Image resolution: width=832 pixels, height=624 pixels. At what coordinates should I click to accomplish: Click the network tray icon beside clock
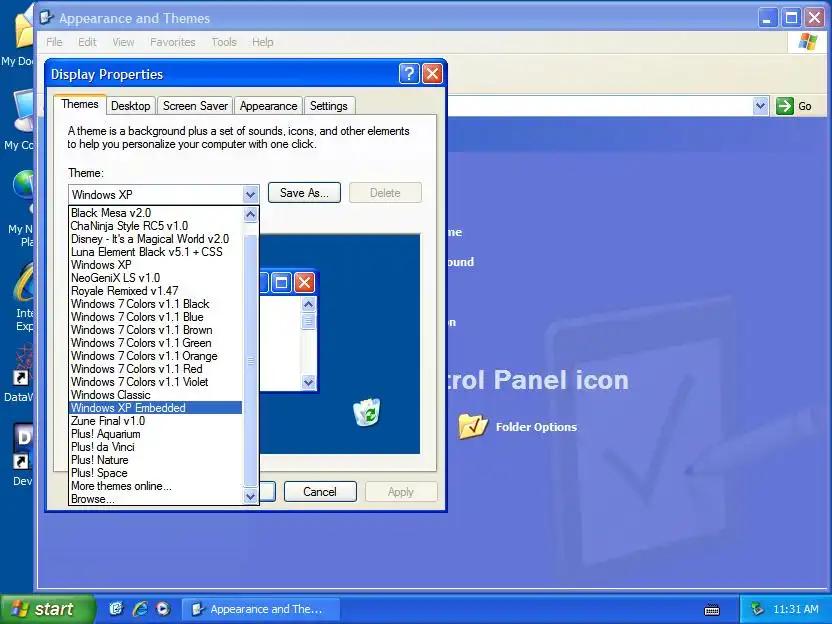pos(757,609)
